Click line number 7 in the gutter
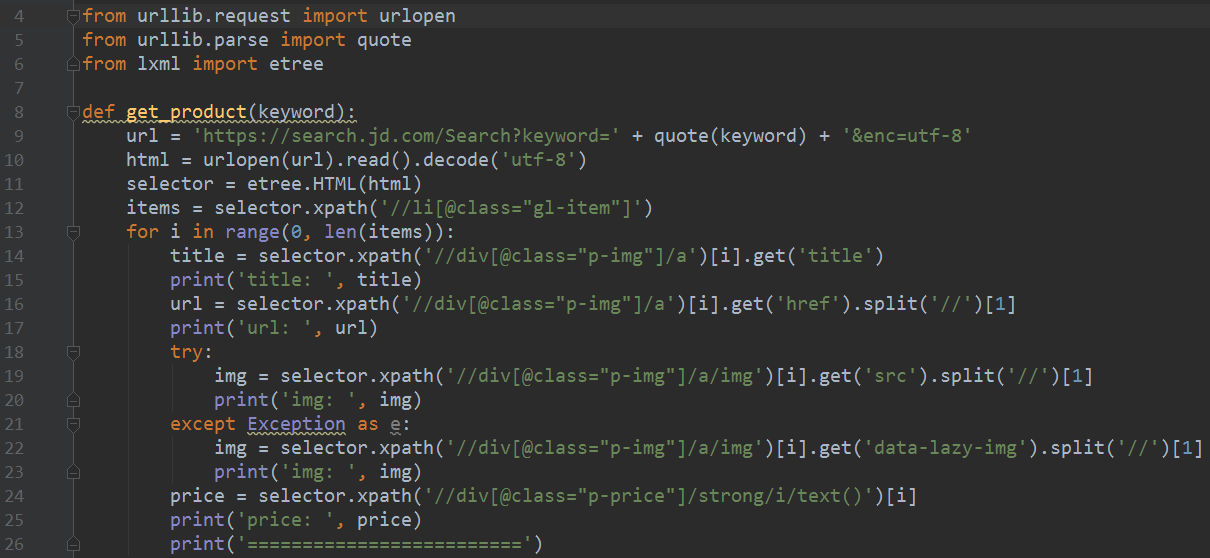This screenshot has height=558, width=1210. [21, 88]
